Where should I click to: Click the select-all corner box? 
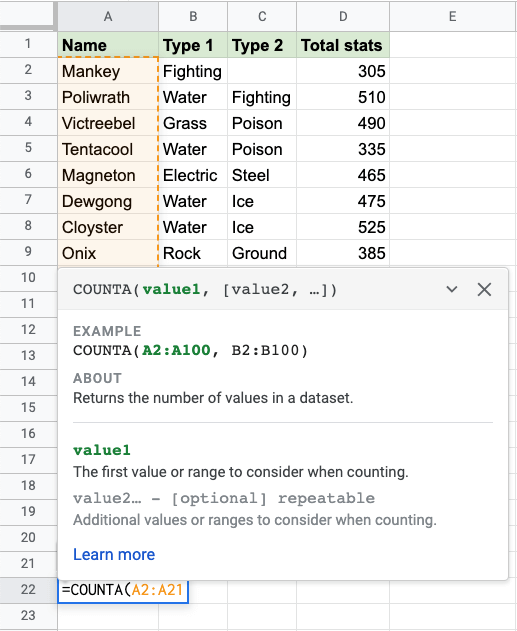pos(27,15)
